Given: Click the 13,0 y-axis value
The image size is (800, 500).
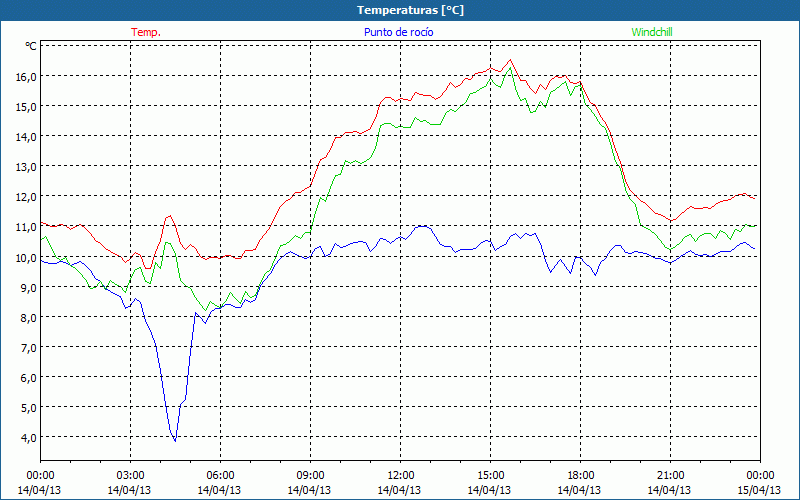Looking at the screenshot, I should coord(26,166).
